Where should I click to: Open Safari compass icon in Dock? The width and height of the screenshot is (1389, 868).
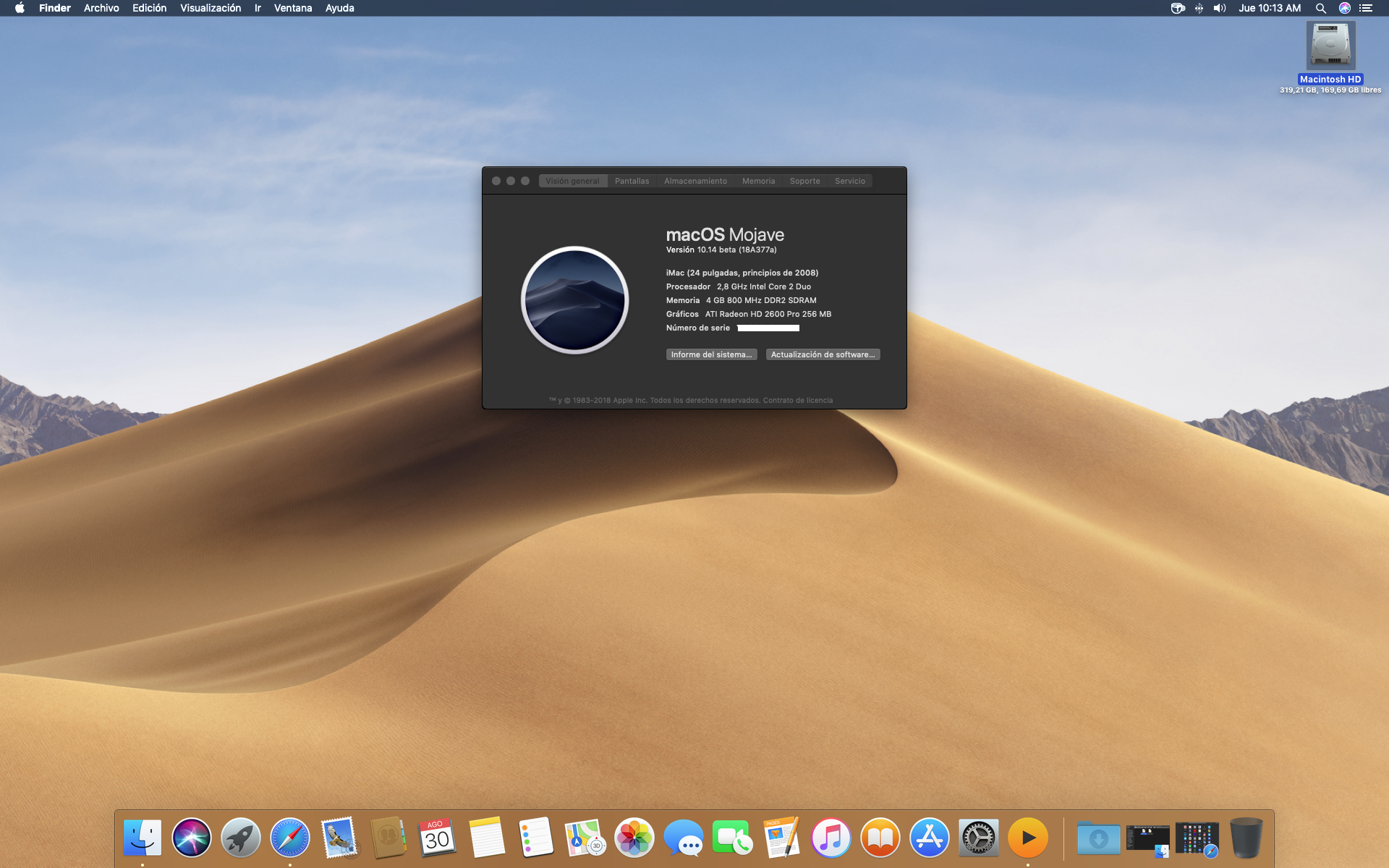point(290,838)
